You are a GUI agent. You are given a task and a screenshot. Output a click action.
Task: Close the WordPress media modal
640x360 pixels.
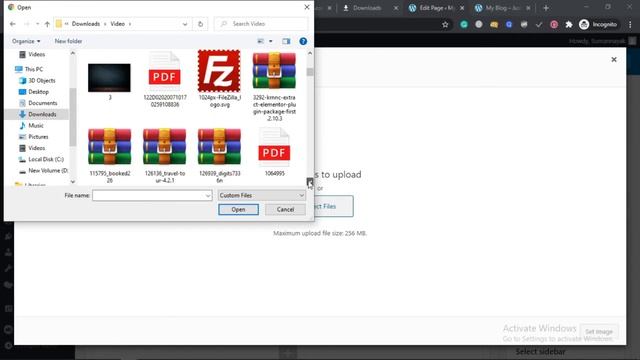[x=614, y=60]
